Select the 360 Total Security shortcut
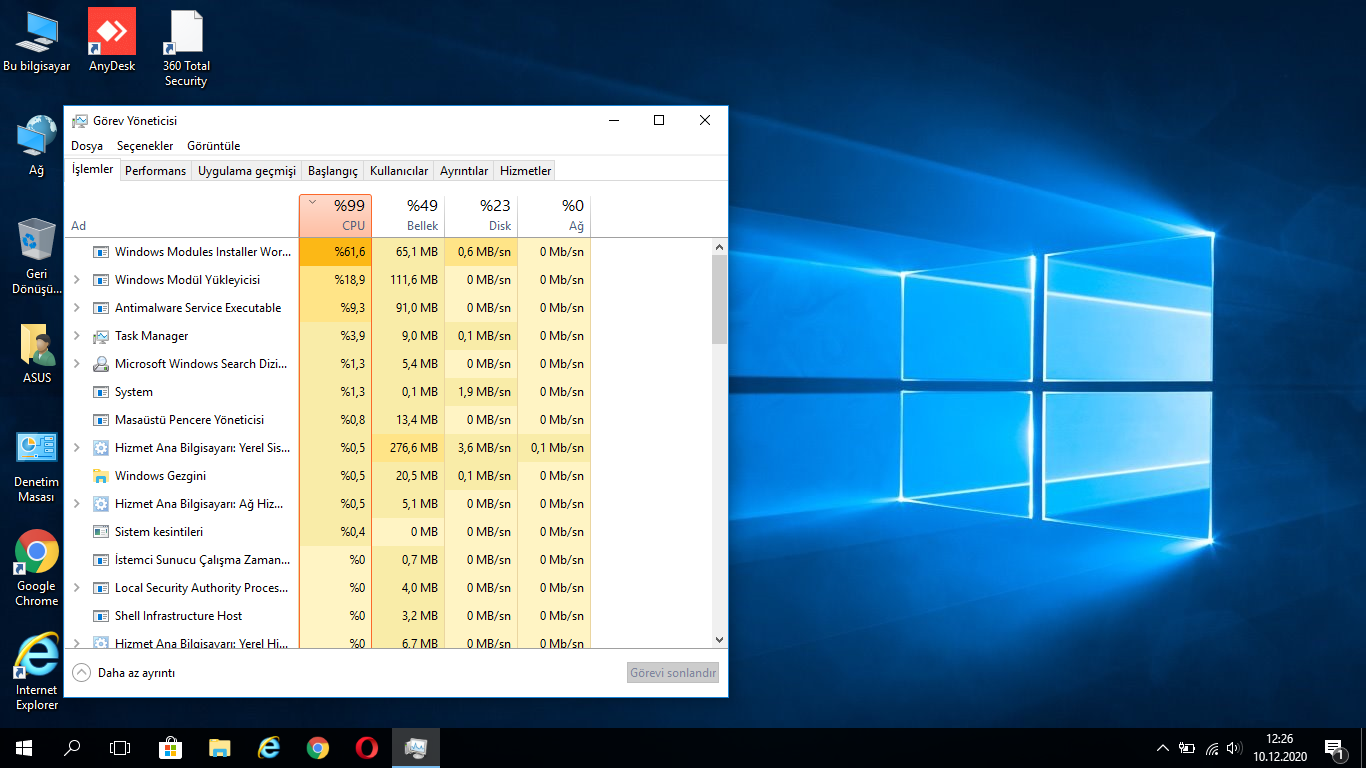 [186, 48]
